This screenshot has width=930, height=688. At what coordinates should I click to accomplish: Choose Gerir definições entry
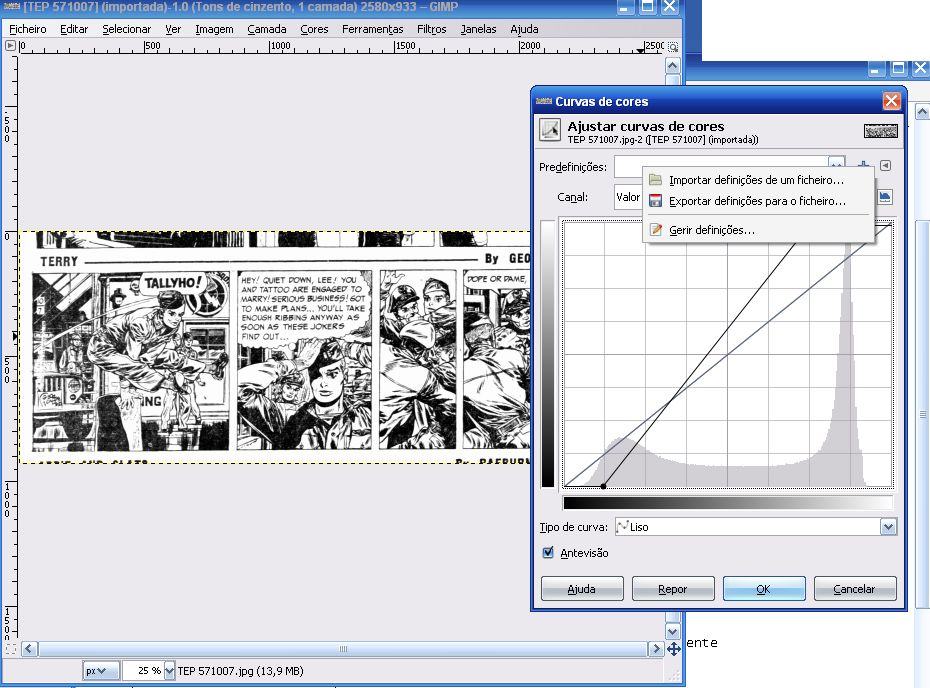tap(758, 230)
